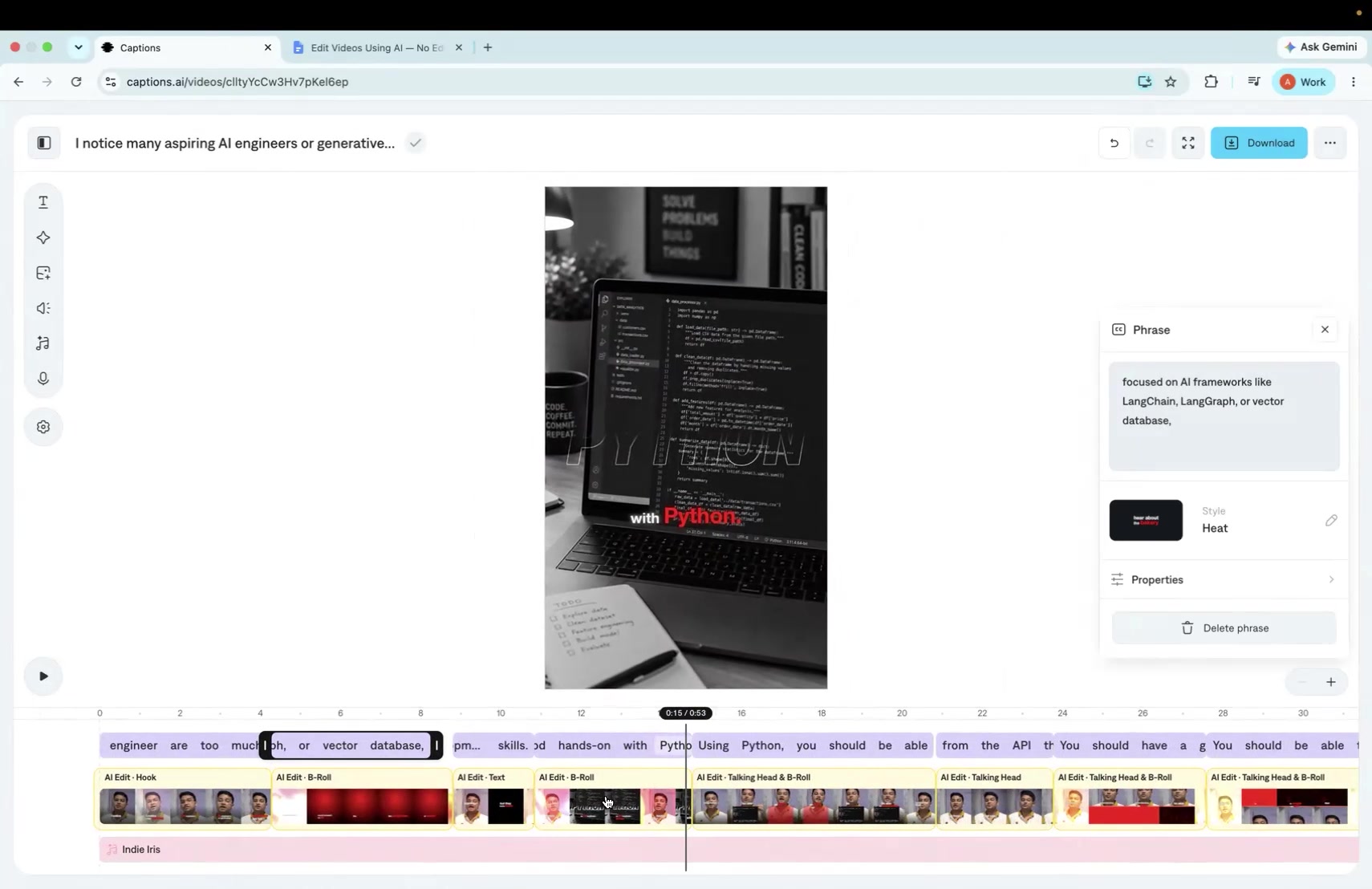1372x889 pixels.
Task: Open the Text tool in left sidebar
Action: (43, 202)
